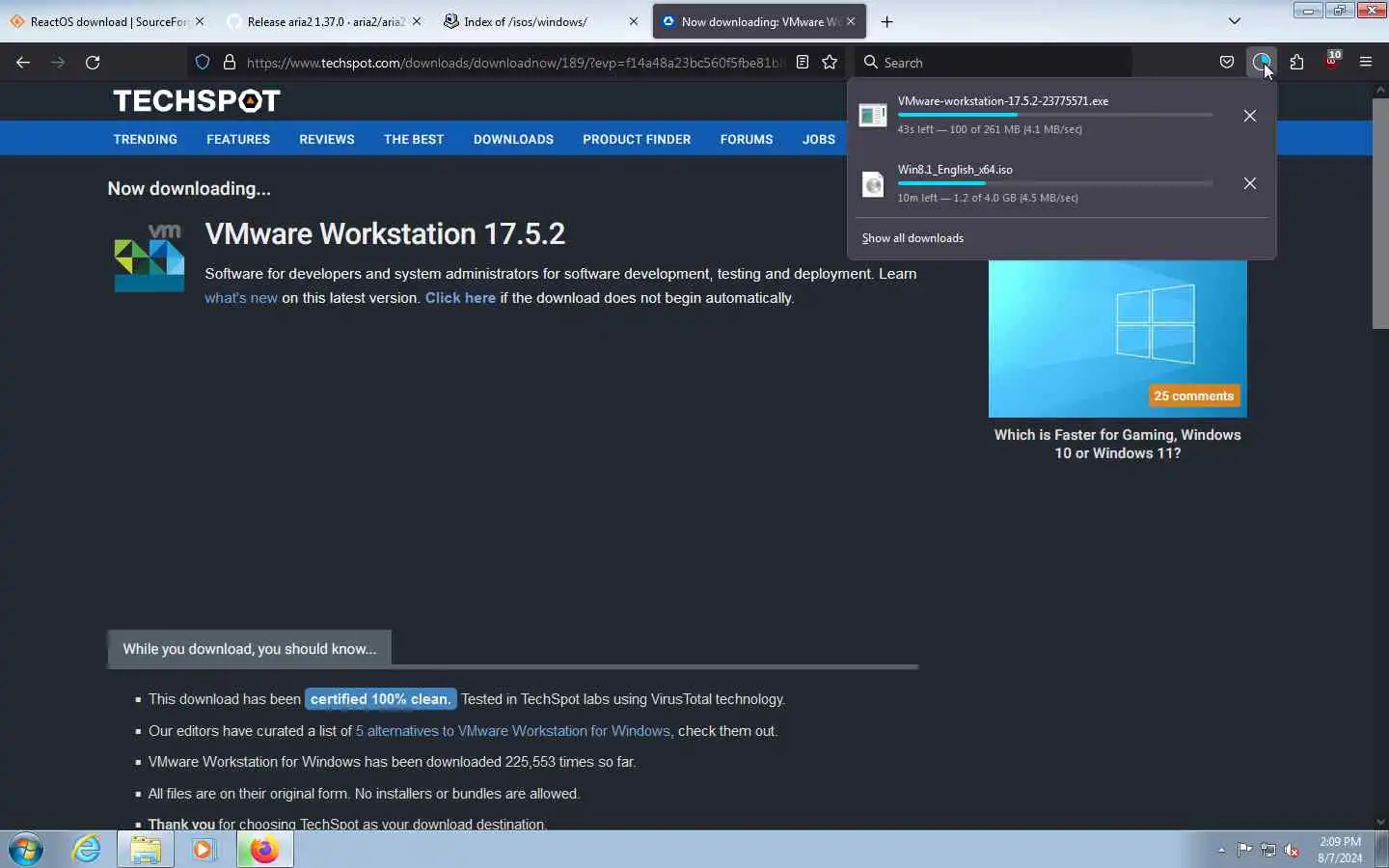Viewport: 1389px width, 868px height.
Task: Click the Action Center flag tray icon
Action: coord(1244,850)
